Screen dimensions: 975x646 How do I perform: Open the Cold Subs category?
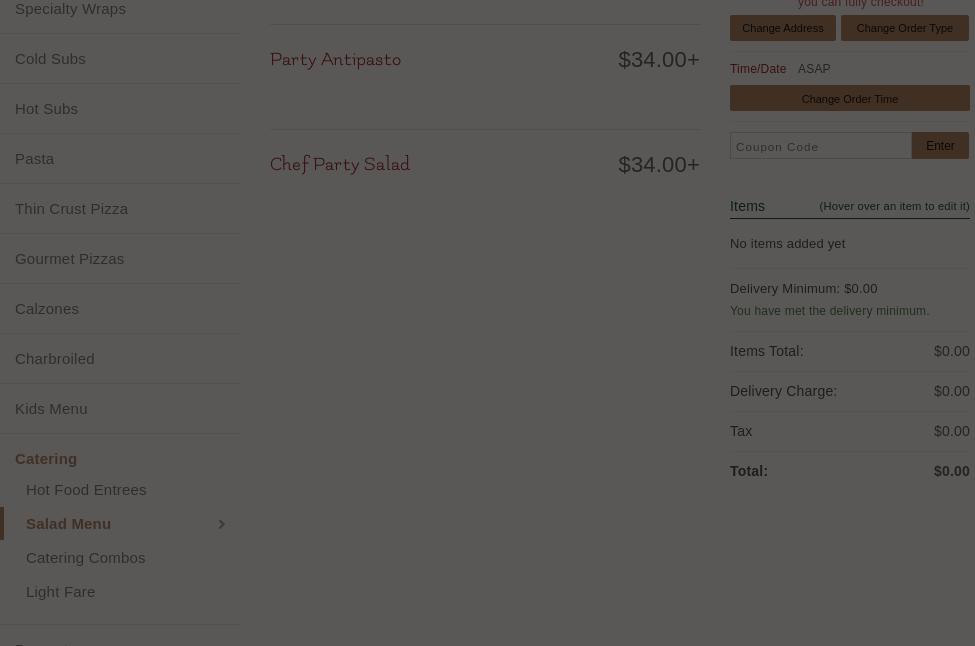click(x=50, y=59)
